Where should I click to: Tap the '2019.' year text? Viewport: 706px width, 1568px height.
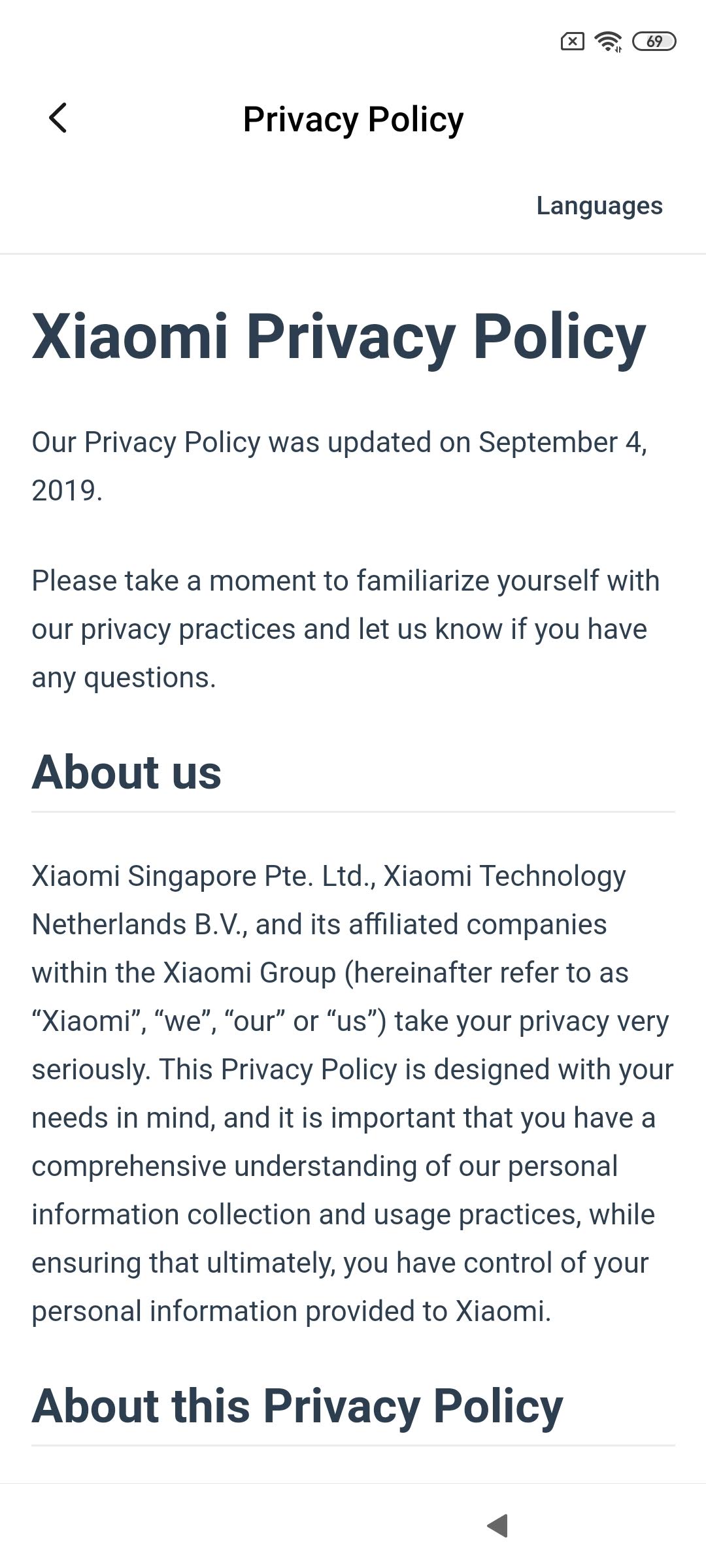(x=67, y=491)
